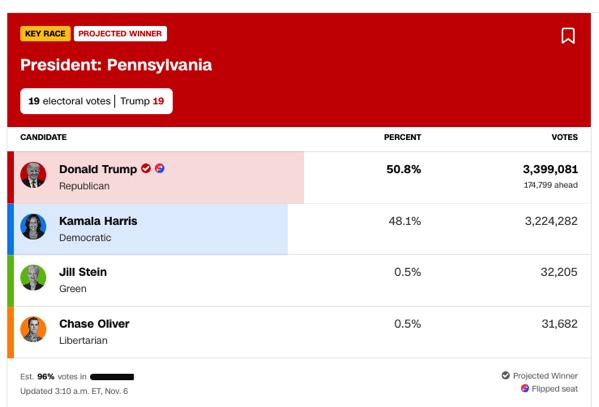Click the CANDIDATE column header
This screenshot has width=599, height=407.
click(x=44, y=137)
